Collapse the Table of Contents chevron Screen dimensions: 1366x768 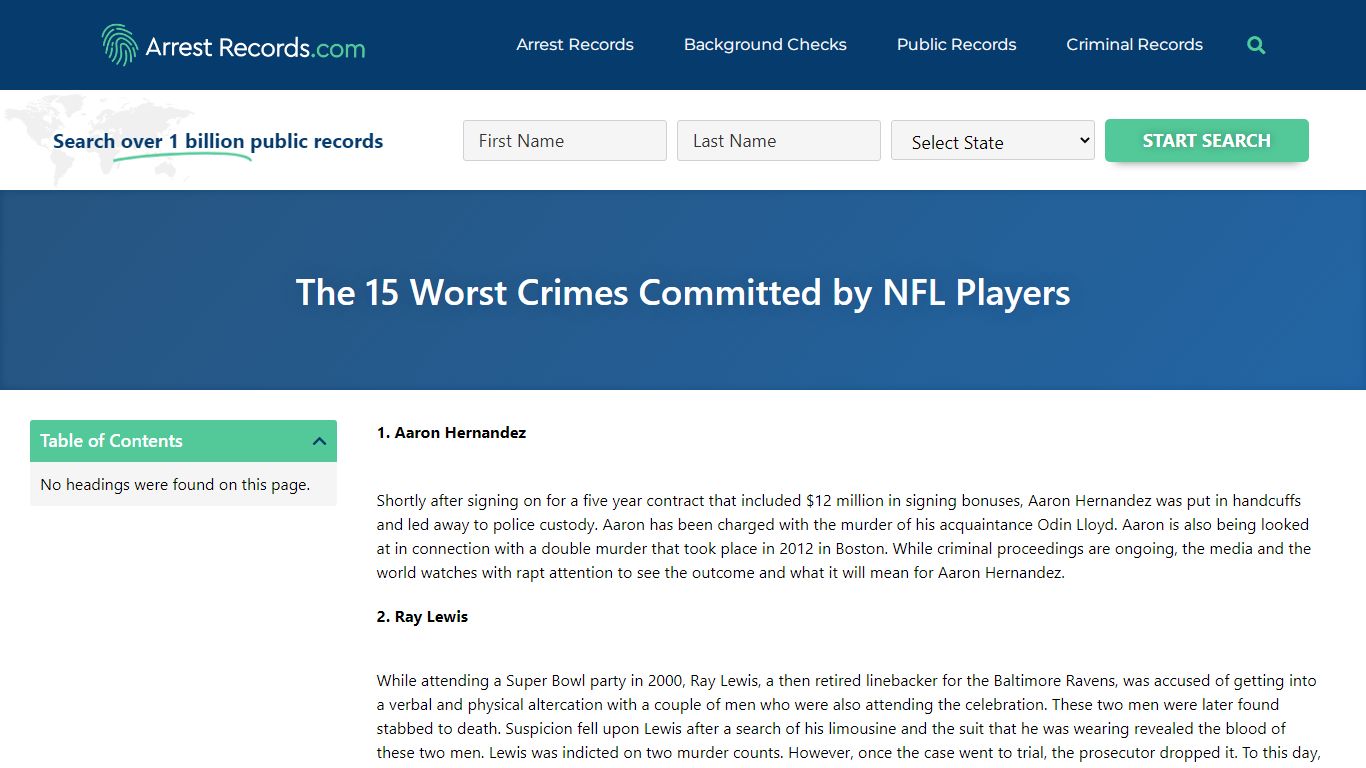(x=319, y=441)
